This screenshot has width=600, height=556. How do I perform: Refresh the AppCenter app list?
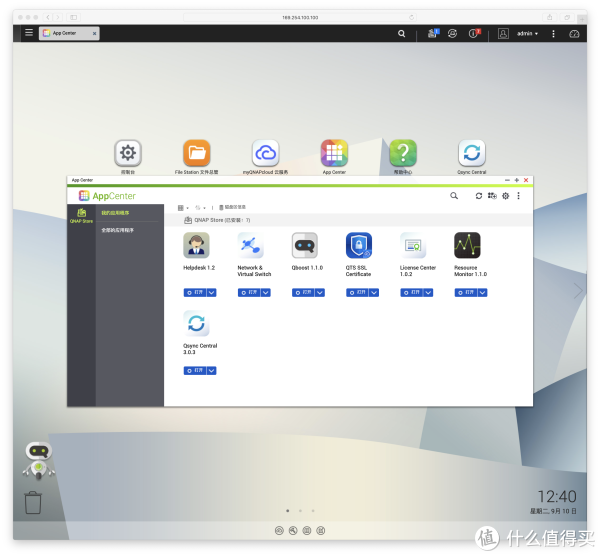[x=478, y=196]
